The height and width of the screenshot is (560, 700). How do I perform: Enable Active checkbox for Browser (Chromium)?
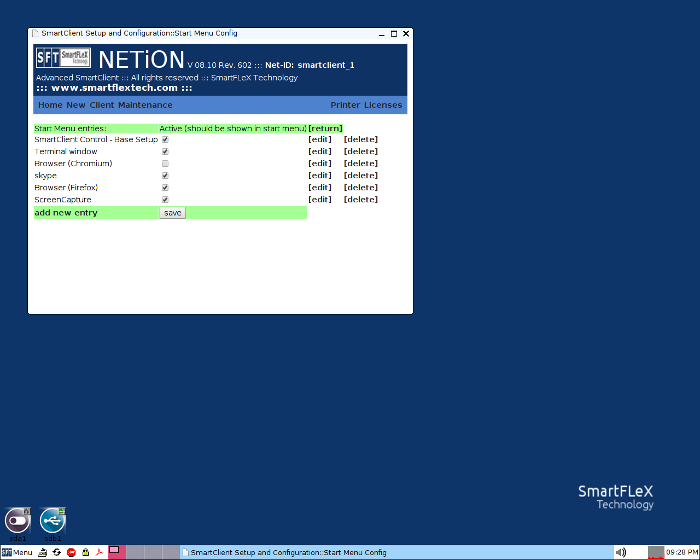tap(165, 164)
